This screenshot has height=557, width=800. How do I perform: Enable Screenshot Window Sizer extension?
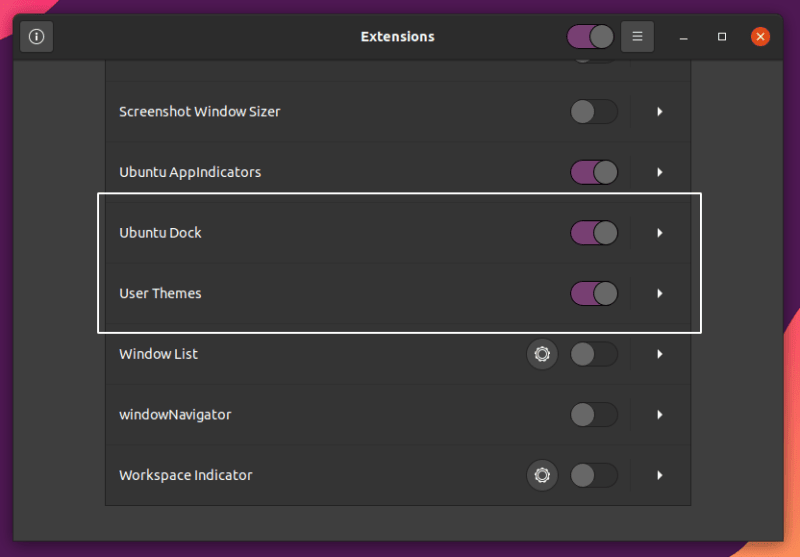594,112
